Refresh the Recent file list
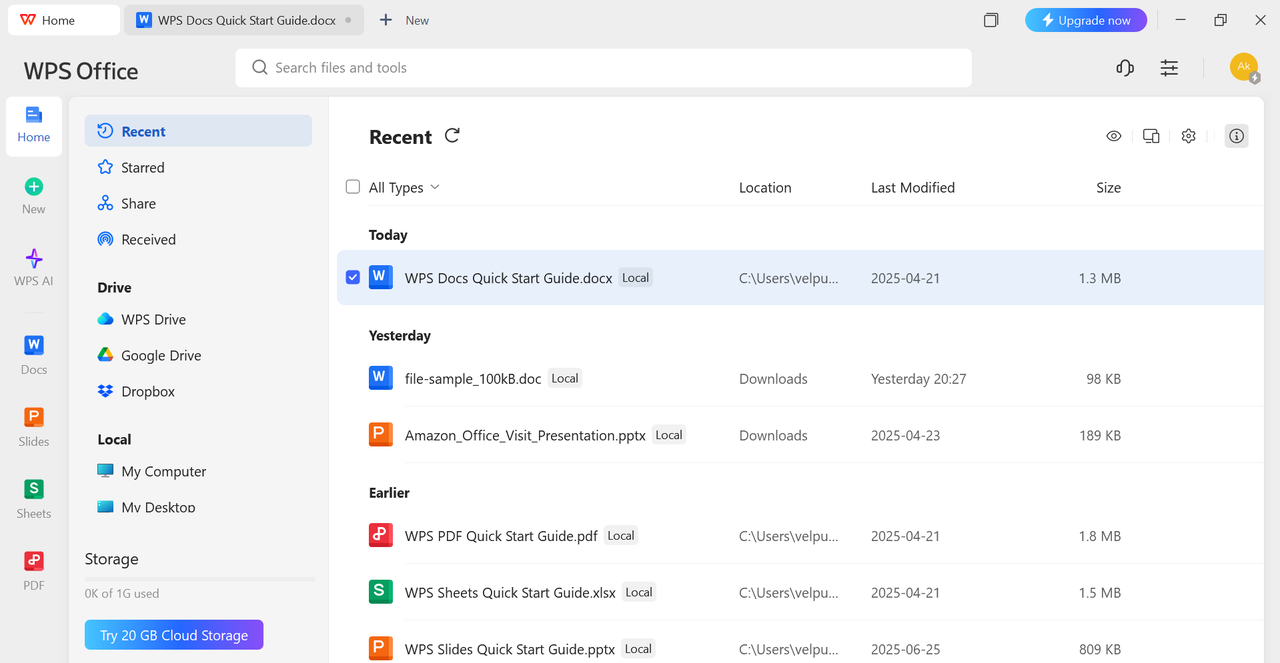This screenshot has width=1280, height=663. (452, 136)
